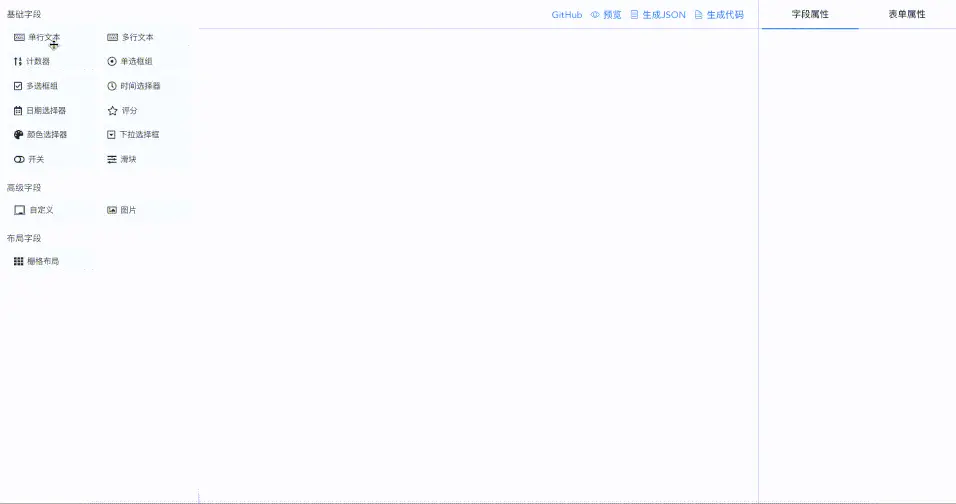This screenshot has width=956, height=504.
Task: Click the 生成JSON button
Action: [658, 15]
